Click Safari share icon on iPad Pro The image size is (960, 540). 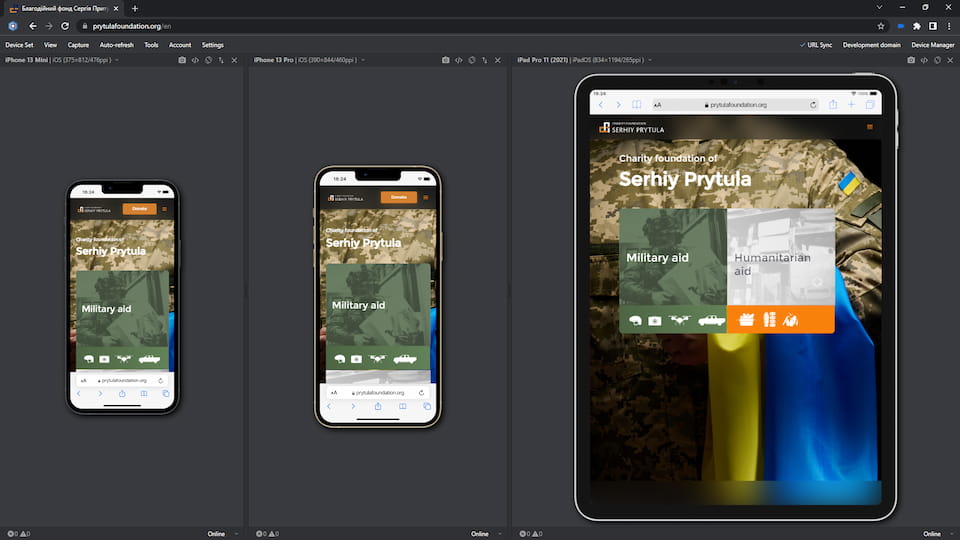[833, 105]
